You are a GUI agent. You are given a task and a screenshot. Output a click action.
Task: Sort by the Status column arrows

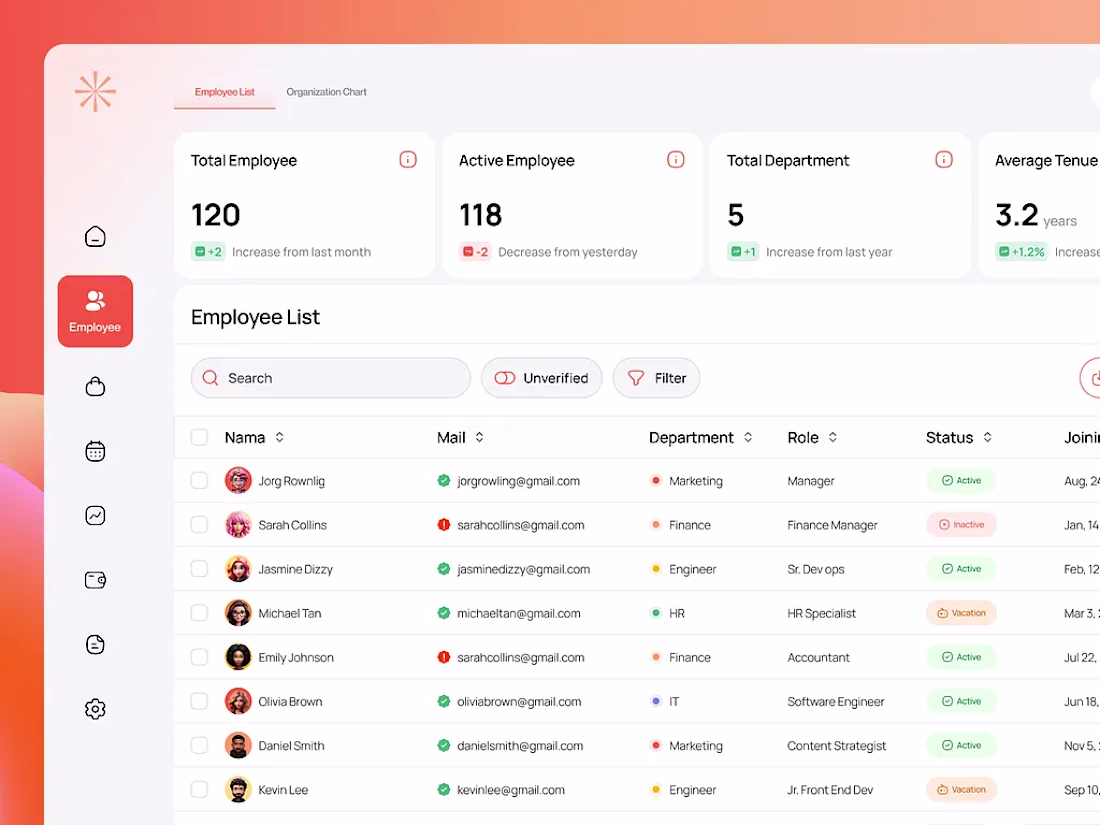tap(988, 437)
